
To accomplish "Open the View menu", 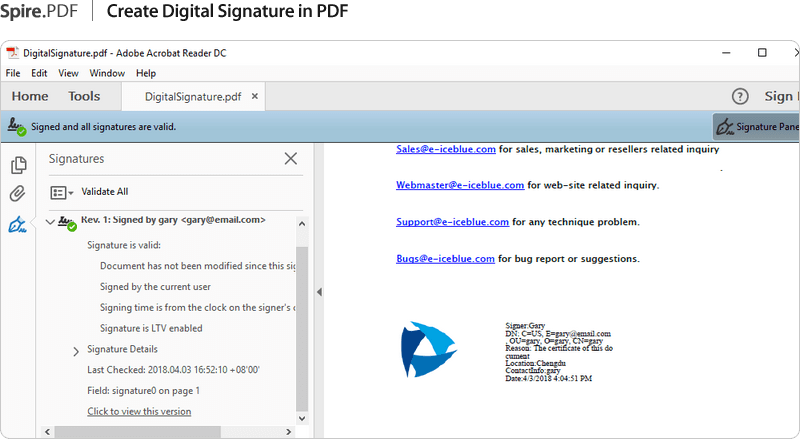I will tap(68, 73).
